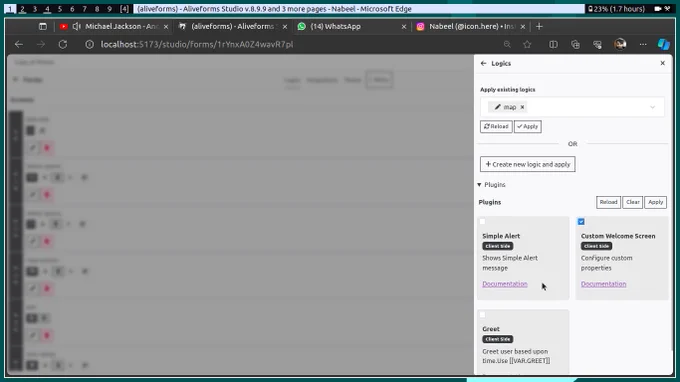Close the Michael Jackson tab
Viewport: 680px width, 382px height.
coord(166,27)
